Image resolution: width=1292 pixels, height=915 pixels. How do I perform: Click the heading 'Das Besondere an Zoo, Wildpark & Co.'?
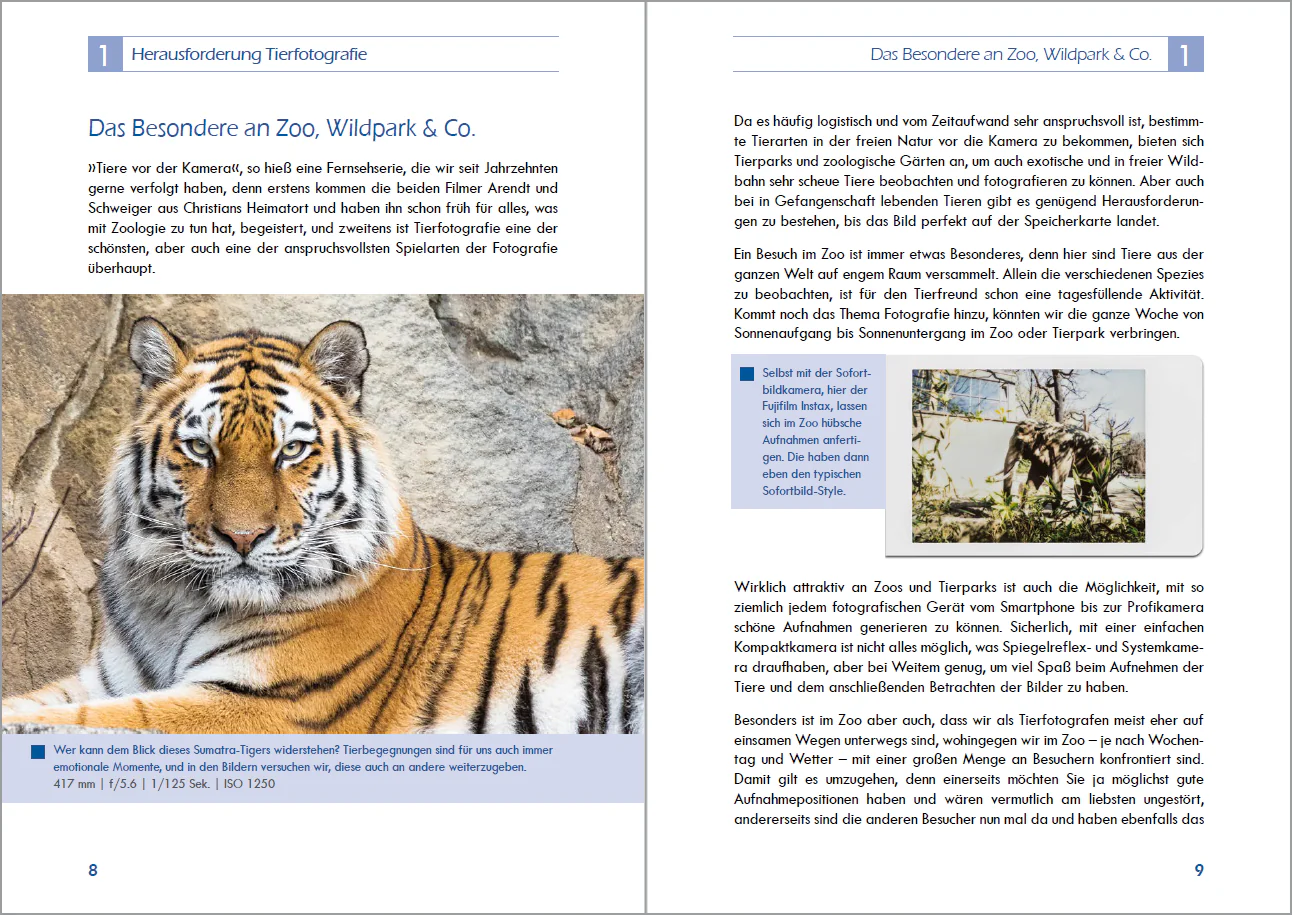(x=282, y=128)
